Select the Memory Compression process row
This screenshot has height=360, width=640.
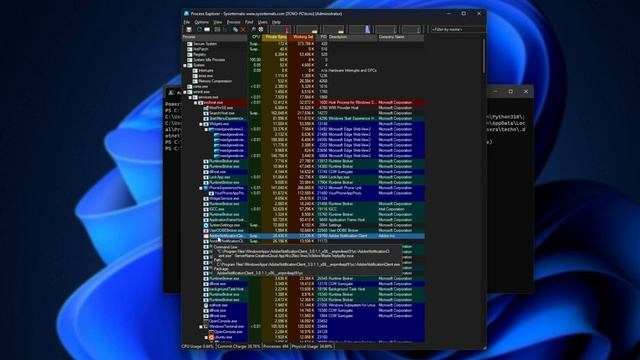303,81
